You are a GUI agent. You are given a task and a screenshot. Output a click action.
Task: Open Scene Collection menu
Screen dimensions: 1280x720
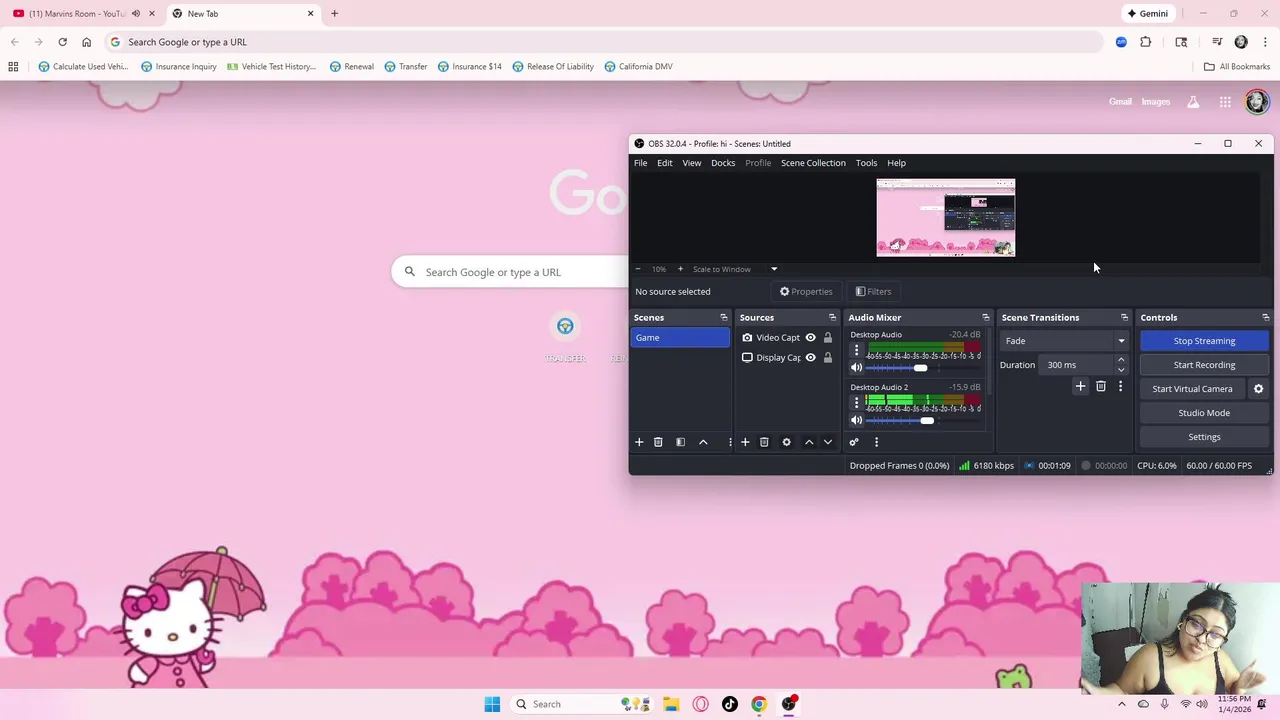813,163
